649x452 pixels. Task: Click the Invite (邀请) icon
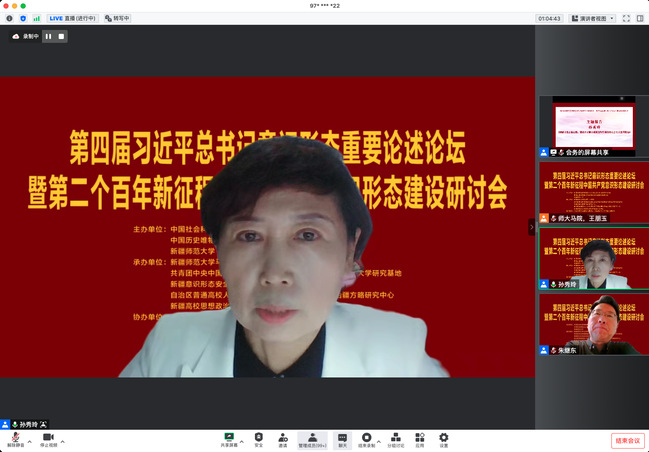(283, 438)
